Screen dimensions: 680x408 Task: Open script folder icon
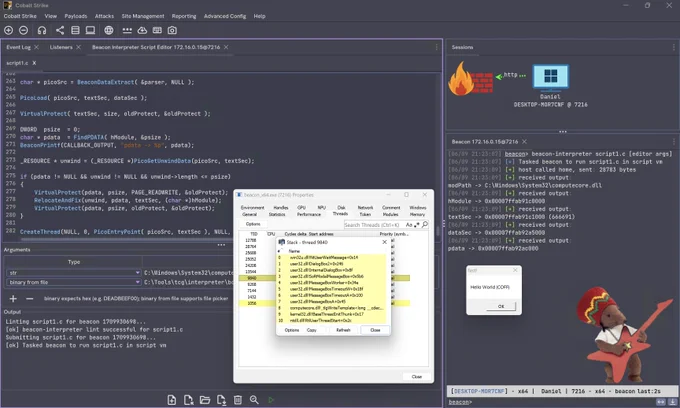(205, 400)
